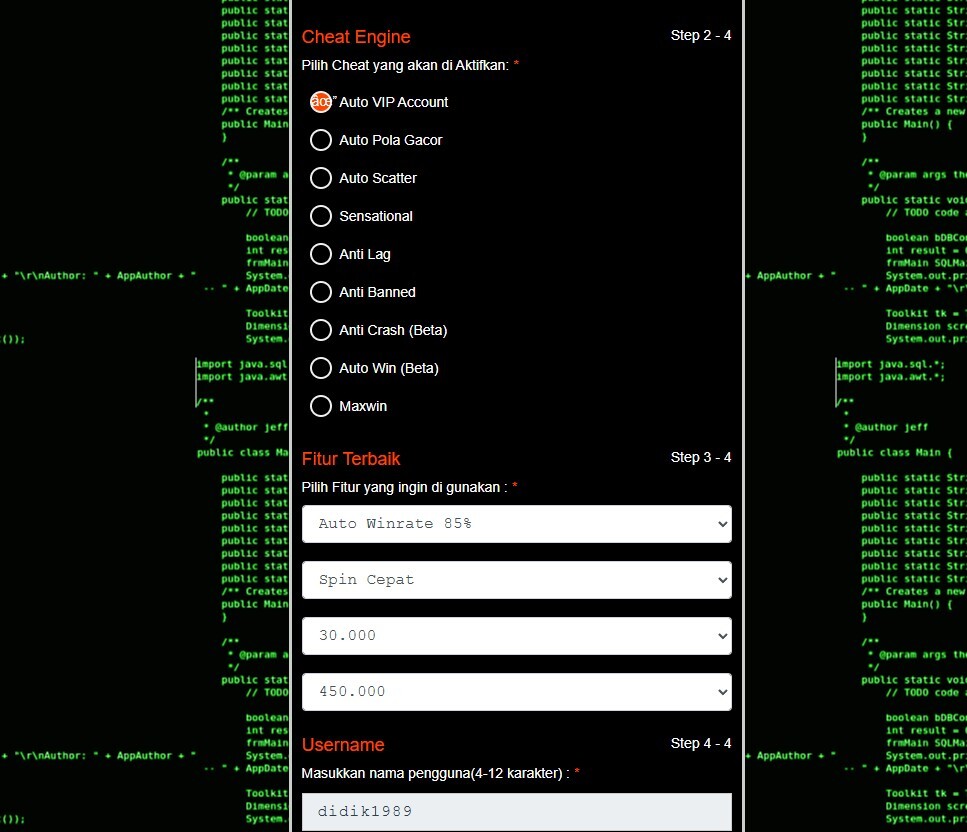Click the 'Pilih Cheat yang akan di Aktifkan' label

[x=405, y=65]
